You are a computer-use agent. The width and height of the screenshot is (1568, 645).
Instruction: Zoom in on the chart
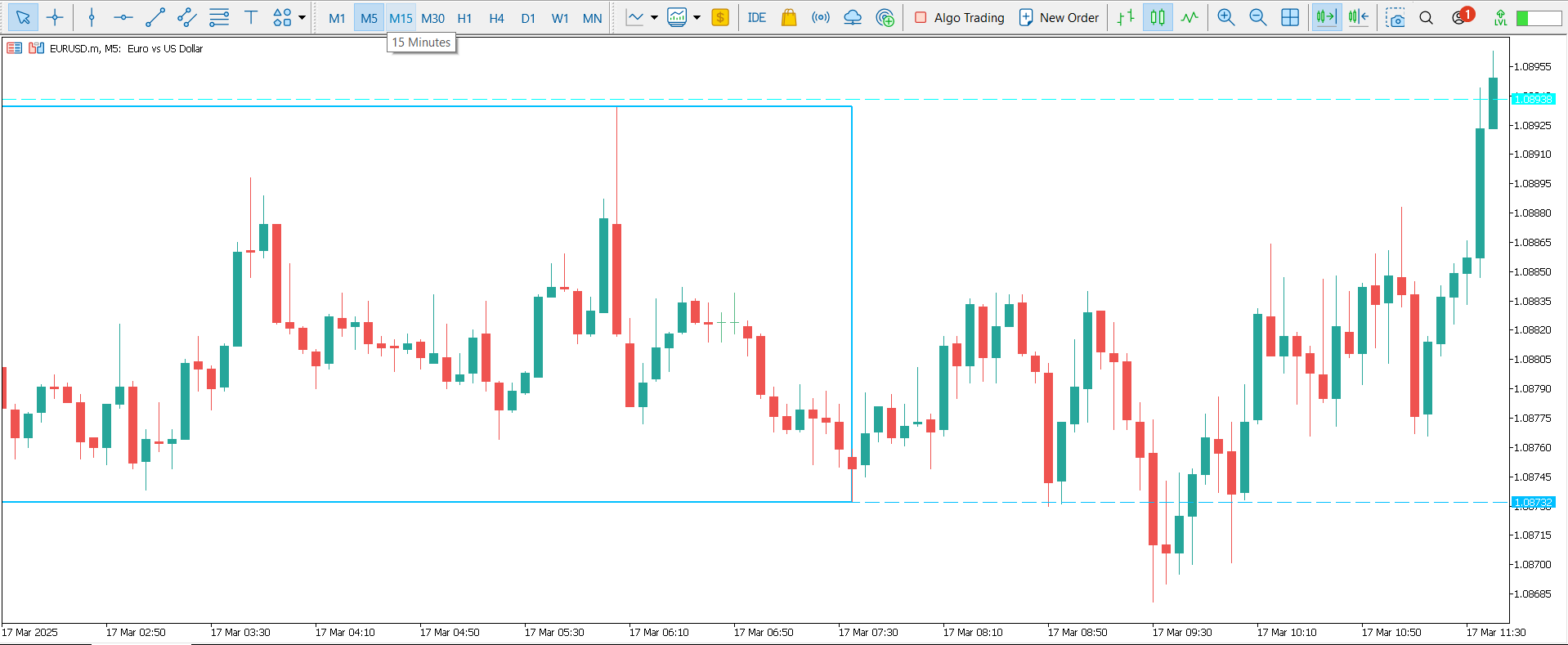click(1225, 17)
